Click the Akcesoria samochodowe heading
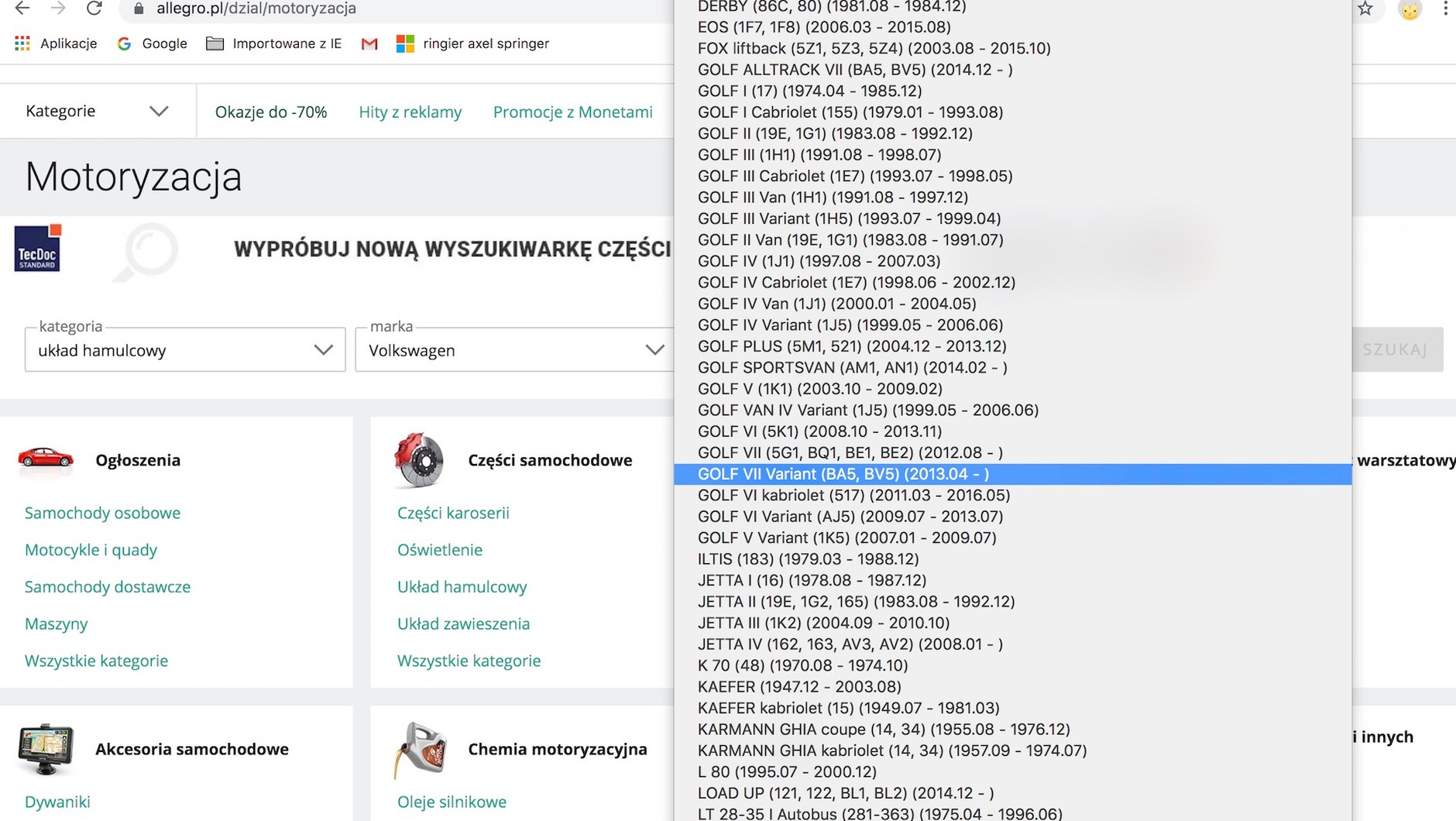Image resolution: width=1456 pixels, height=821 pixels. pos(192,749)
